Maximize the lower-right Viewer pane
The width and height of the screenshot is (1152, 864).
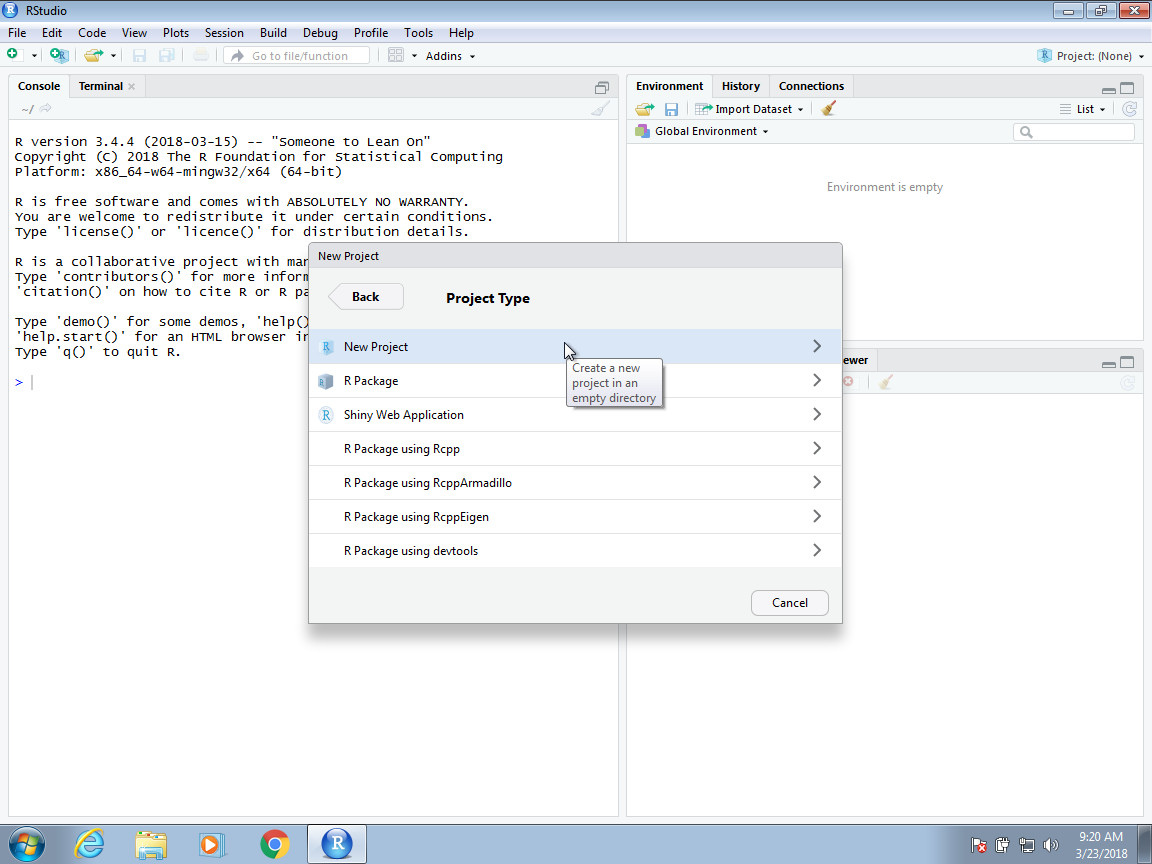[x=1127, y=362]
